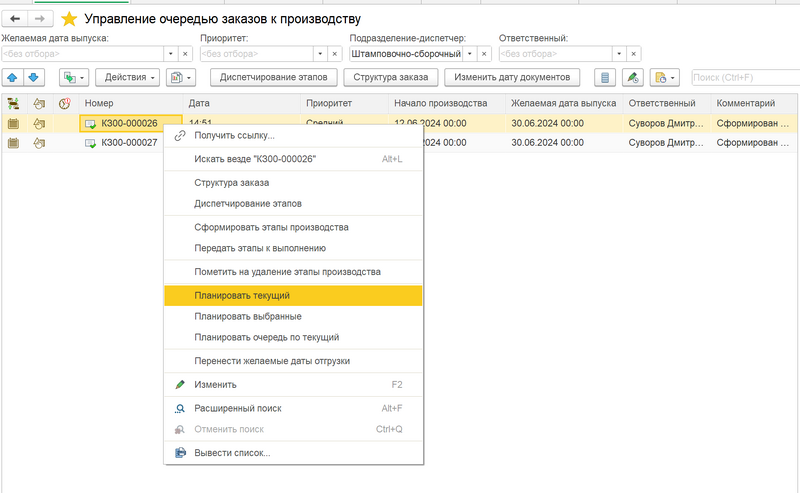Open the Ответственный filter dropdown
800x493 pixels.
(x=619, y=54)
